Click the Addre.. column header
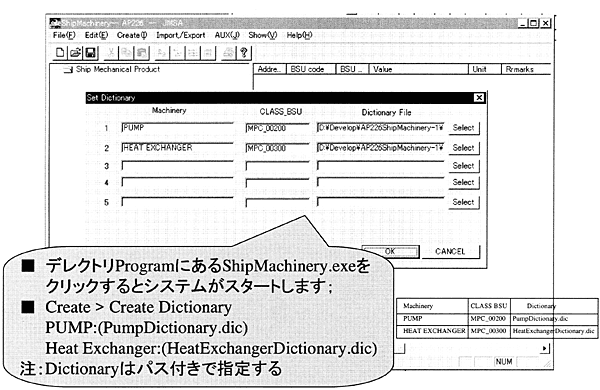The width and height of the screenshot is (600, 390). coord(270,69)
